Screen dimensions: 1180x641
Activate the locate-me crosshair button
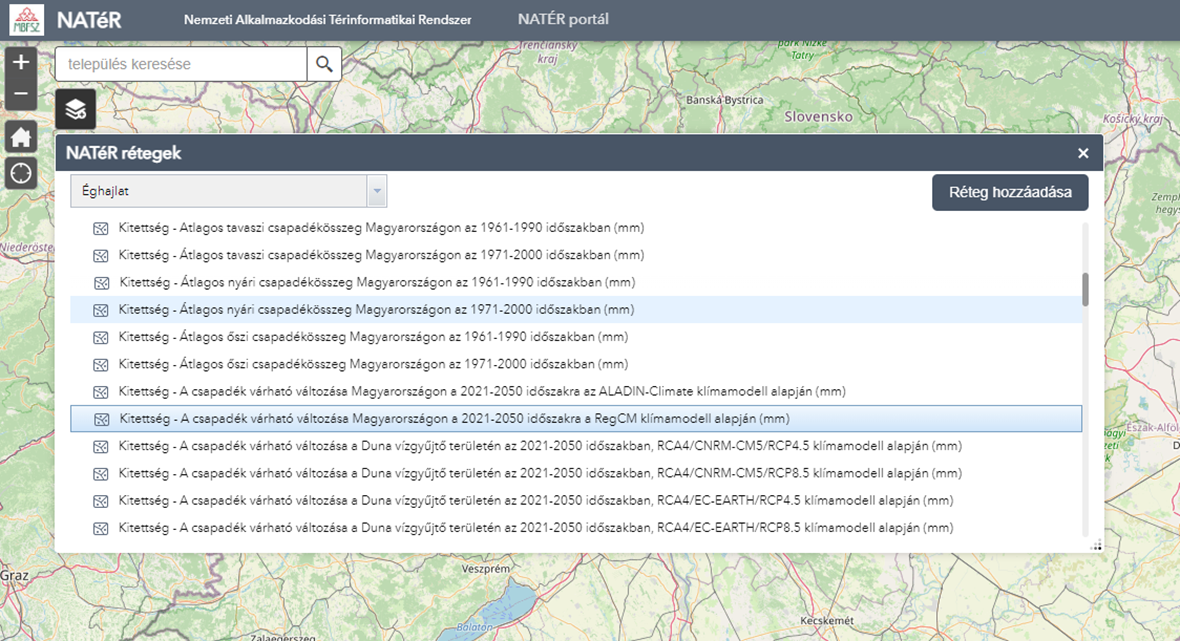tap(21, 173)
